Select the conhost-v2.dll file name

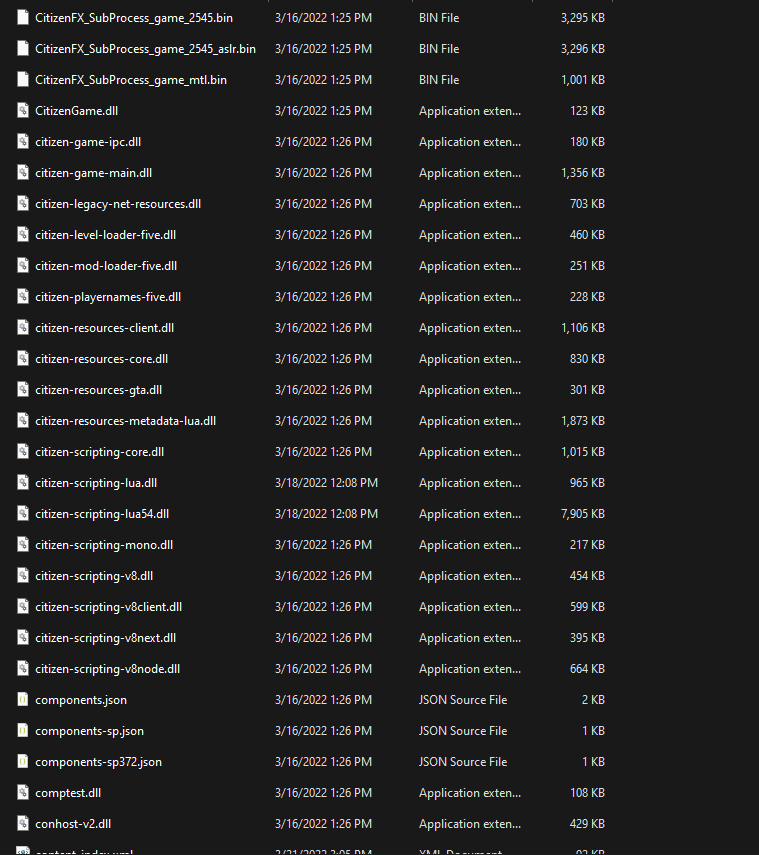(74, 824)
